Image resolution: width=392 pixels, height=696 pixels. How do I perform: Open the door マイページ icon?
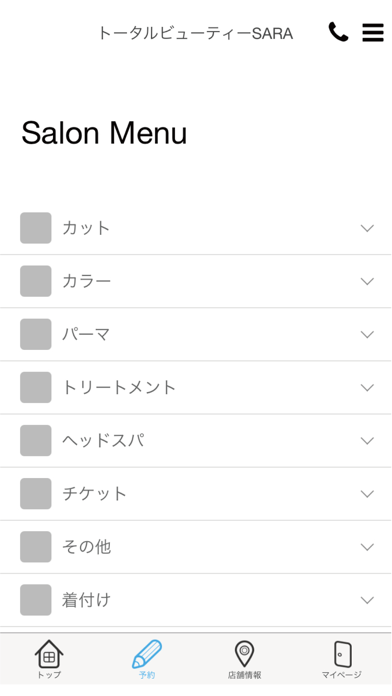(342, 654)
